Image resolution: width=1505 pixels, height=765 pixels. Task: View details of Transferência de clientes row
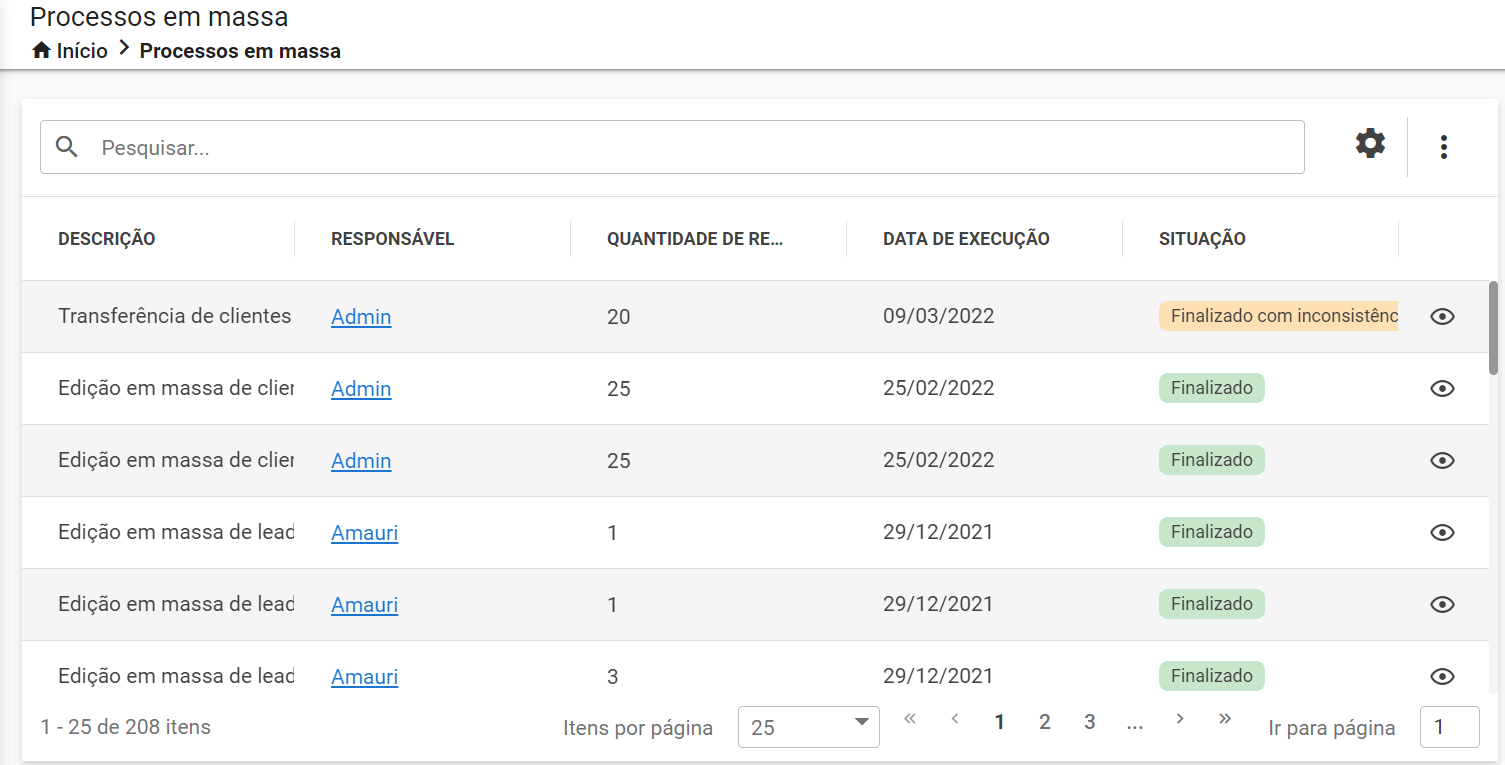[x=1442, y=317]
